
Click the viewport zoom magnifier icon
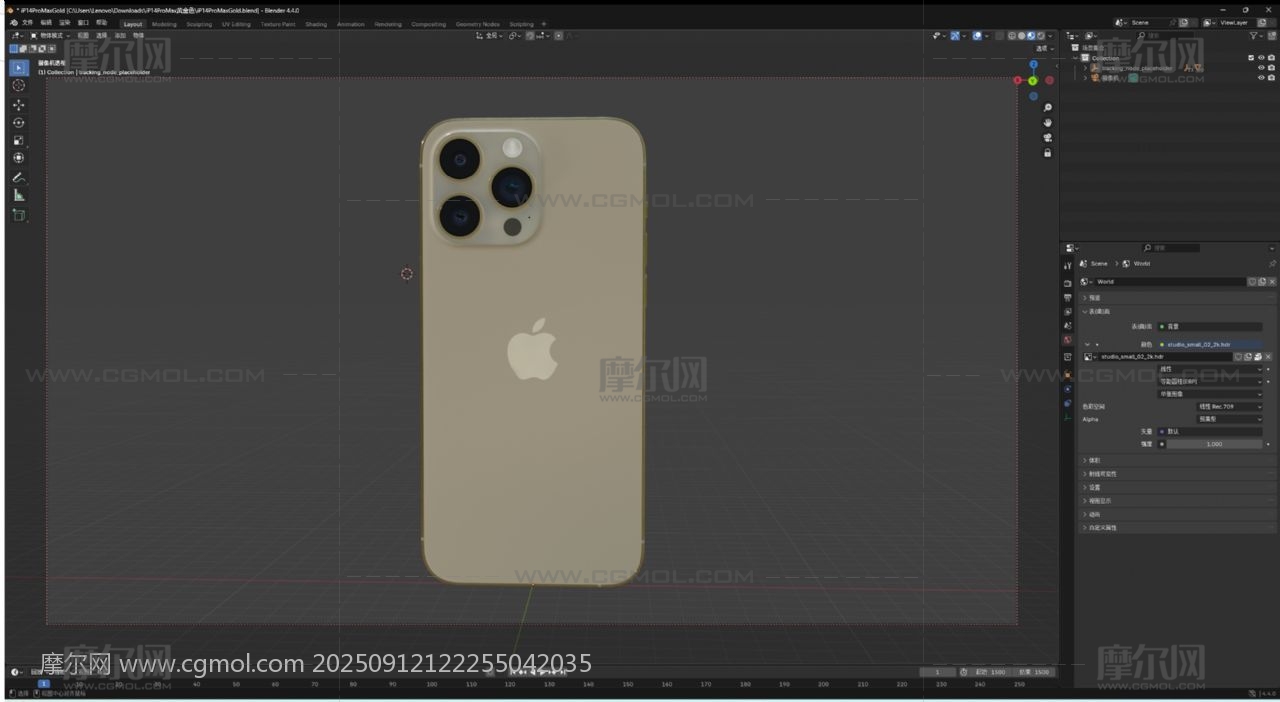pyautogui.click(x=1047, y=107)
